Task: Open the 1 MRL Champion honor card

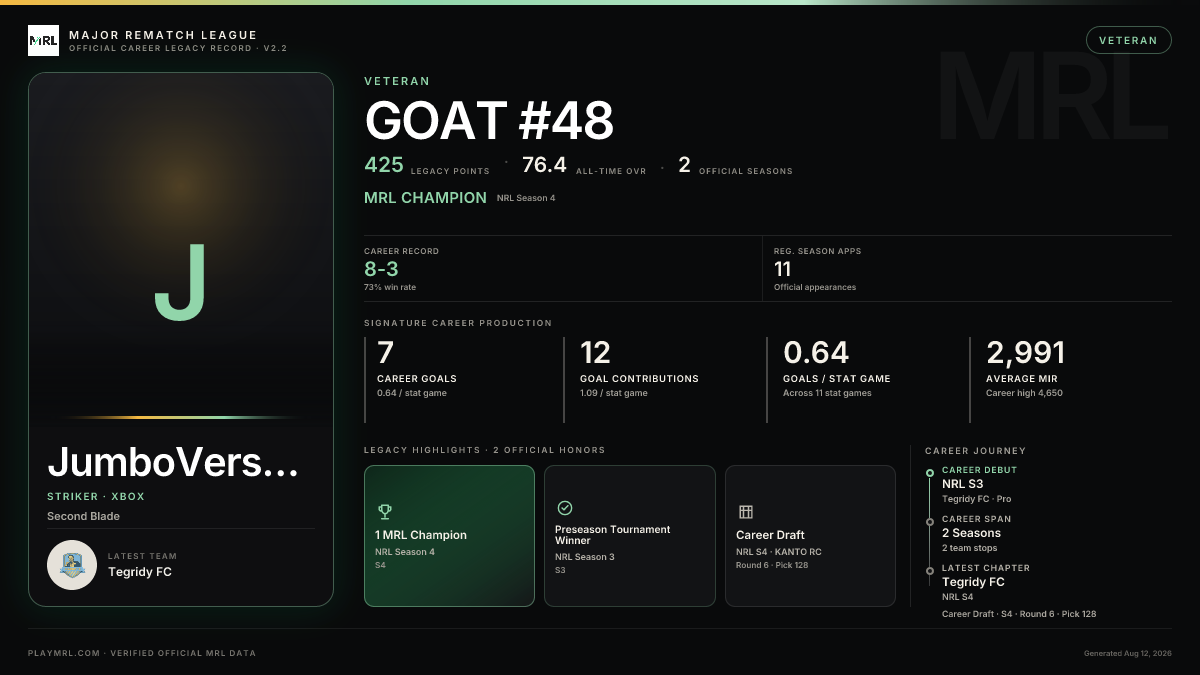Action: click(x=449, y=536)
